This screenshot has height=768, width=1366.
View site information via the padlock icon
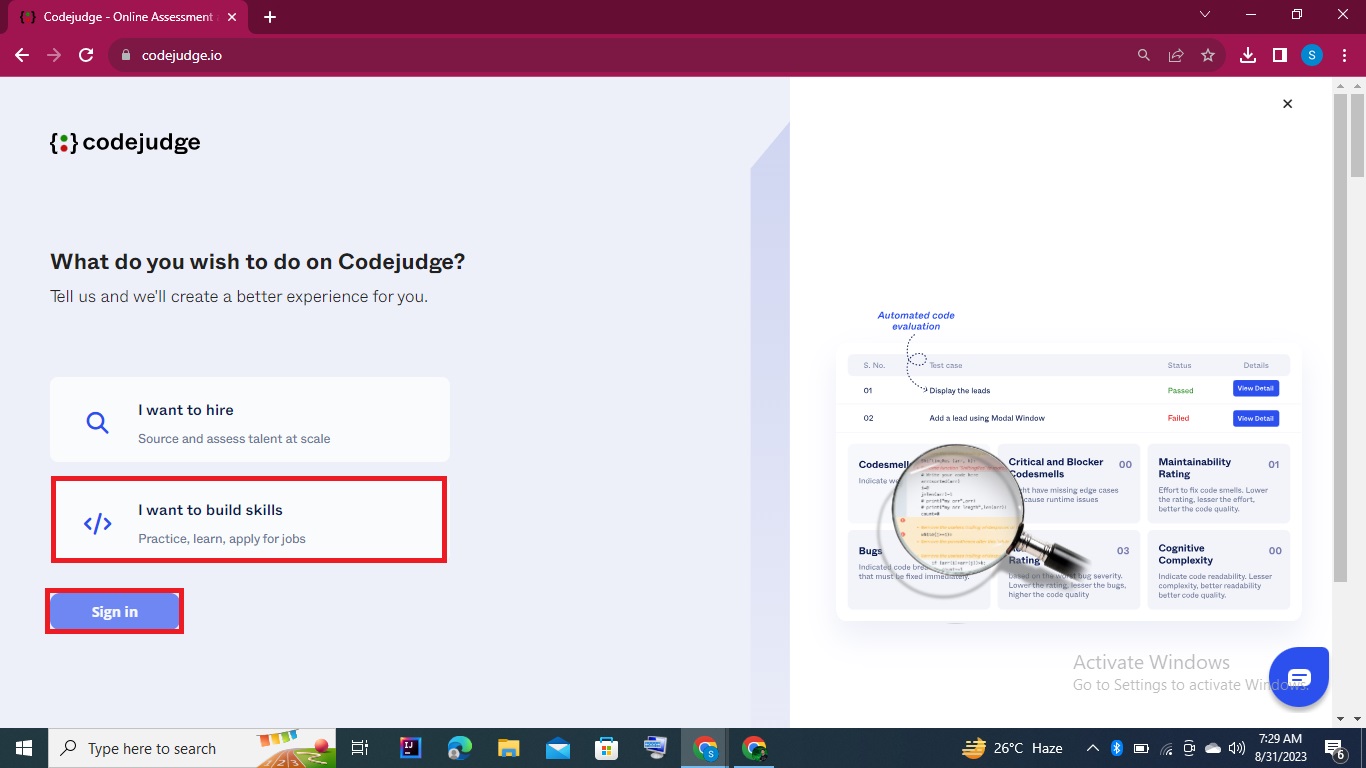[x=126, y=56]
